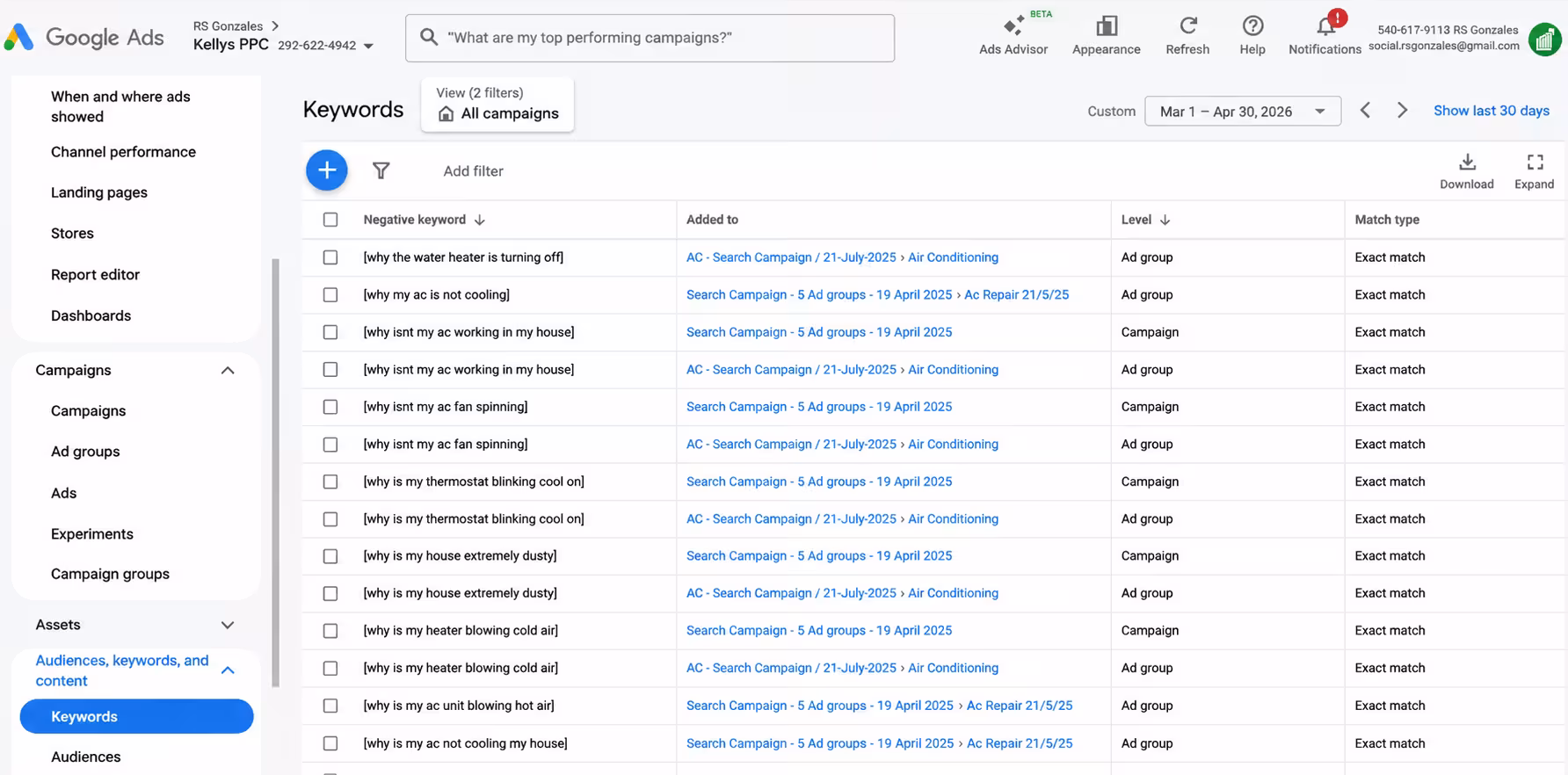
Task: Go to Landing pages
Action: (x=99, y=192)
